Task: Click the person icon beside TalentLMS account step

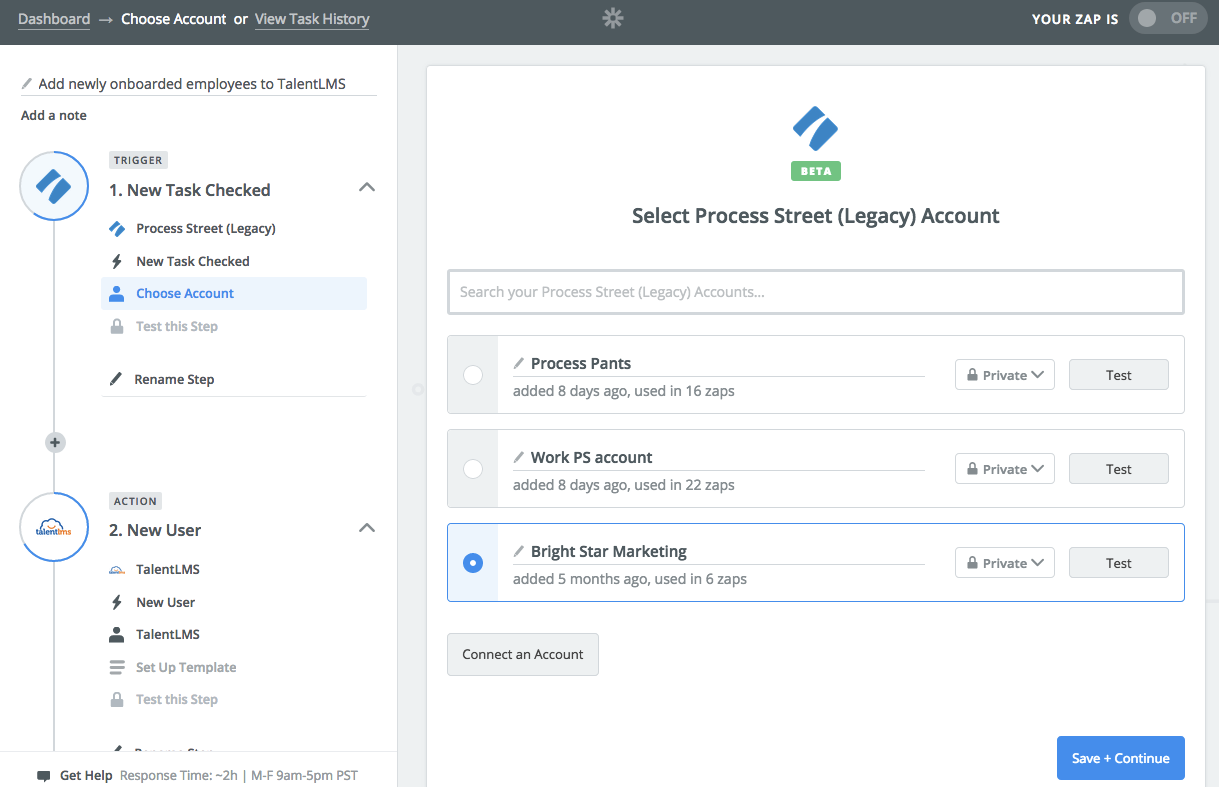Action: 117,634
